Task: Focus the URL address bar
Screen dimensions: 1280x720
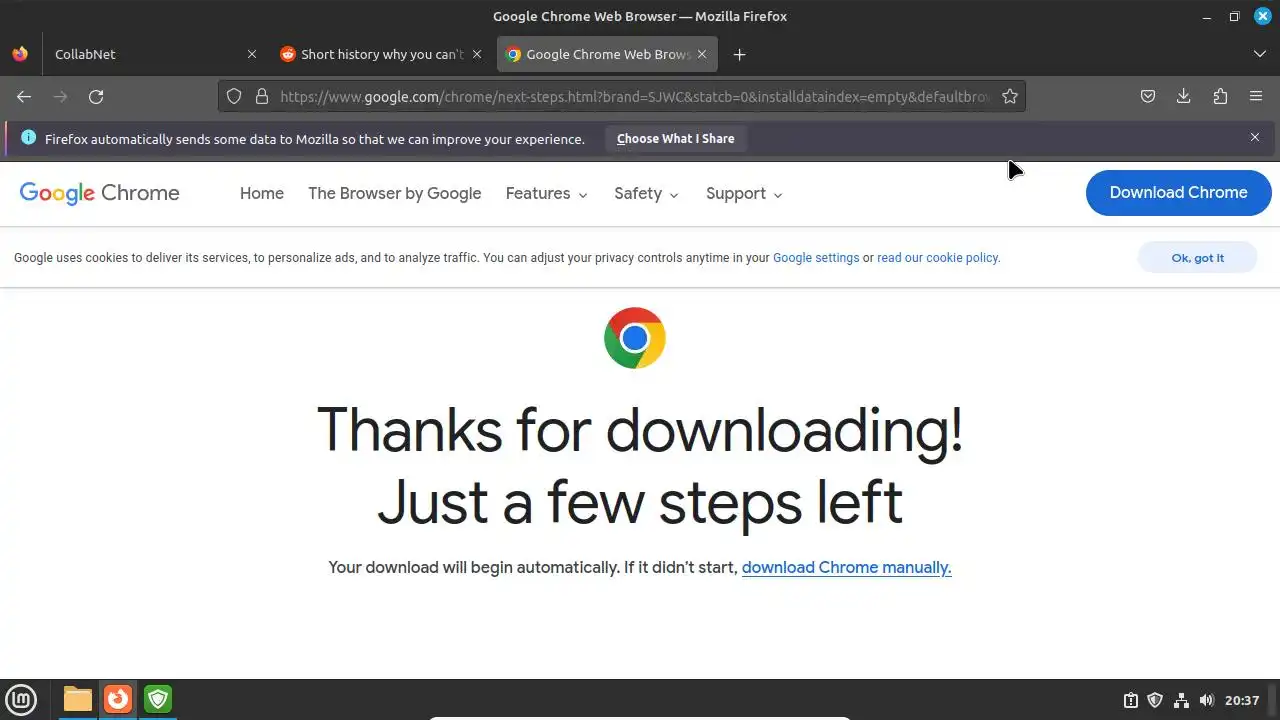Action: (635, 96)
